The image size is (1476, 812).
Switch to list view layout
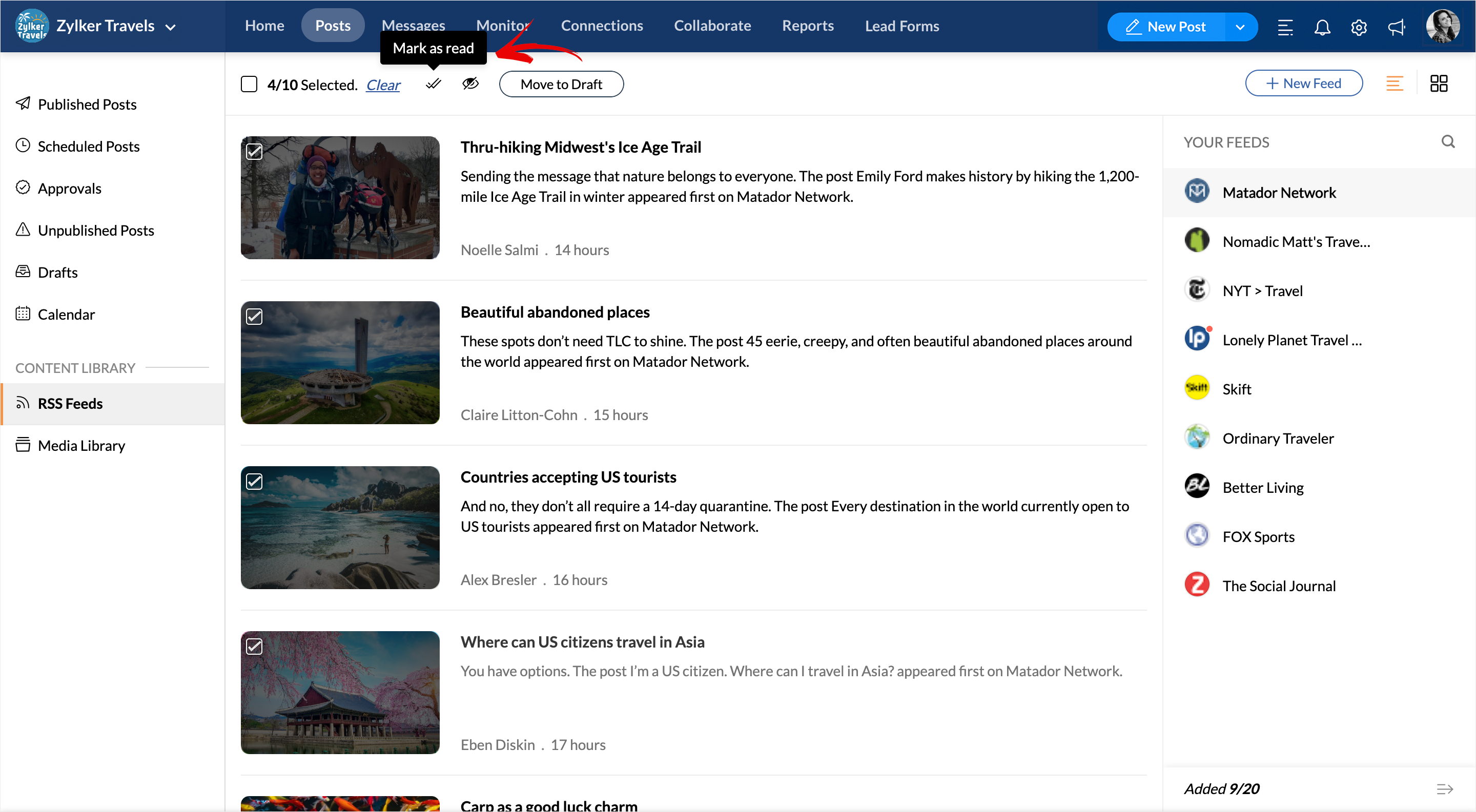coord(1394,84)
